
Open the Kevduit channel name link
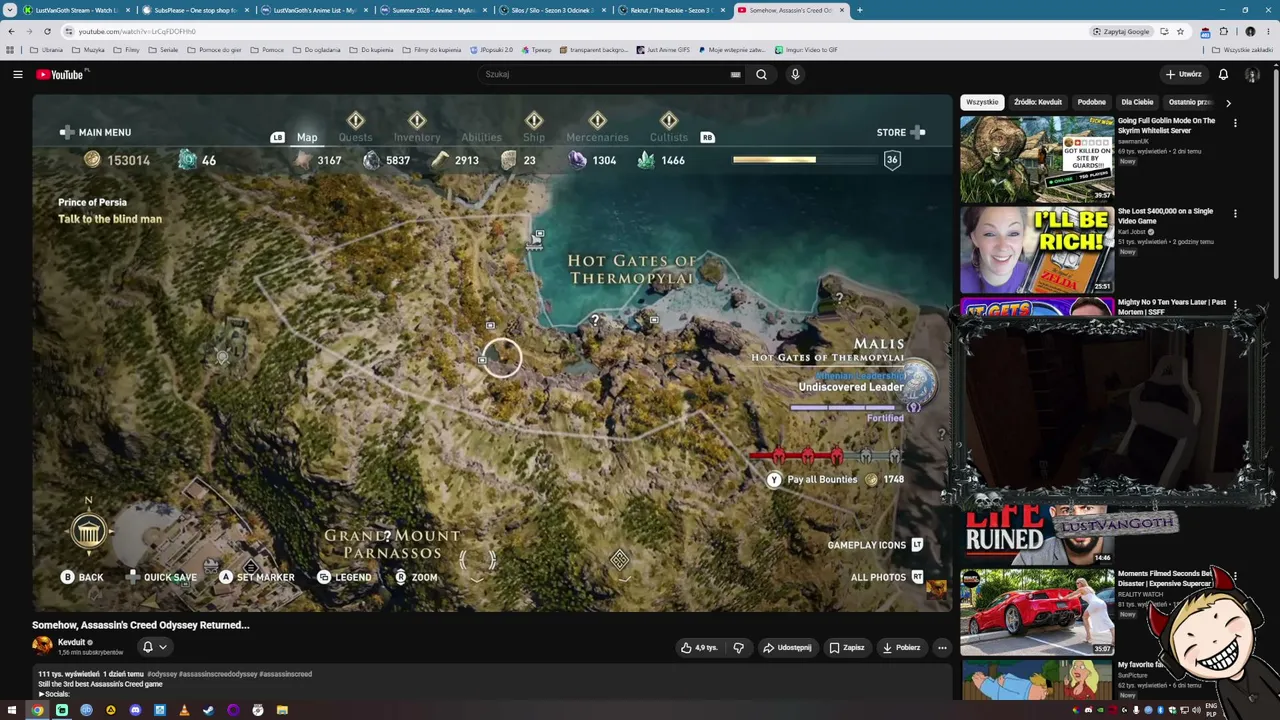click(71, 642)
